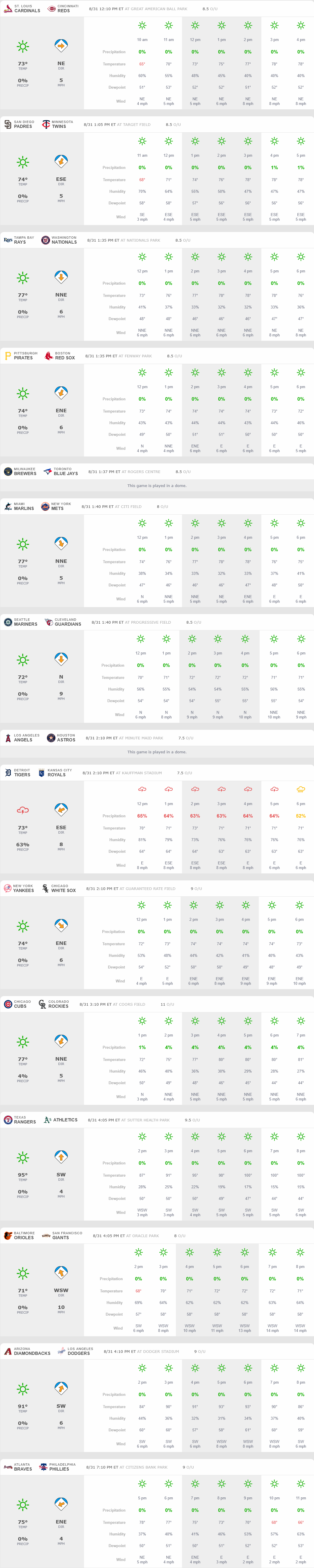The width and height of the screenshot is (314, 1568).
Task: Select the New York Yankees logo
Action: tap(8, 888)
